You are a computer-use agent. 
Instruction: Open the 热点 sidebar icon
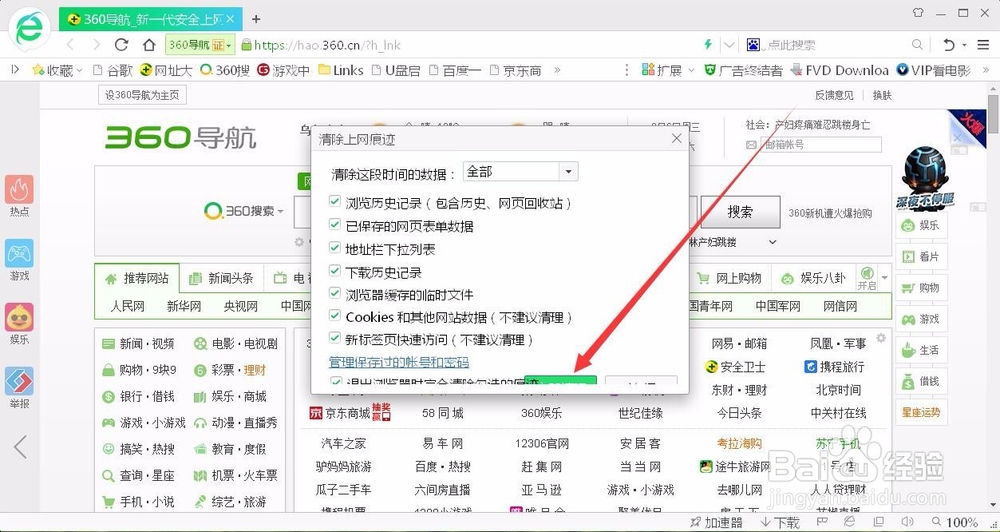(19, 189)
